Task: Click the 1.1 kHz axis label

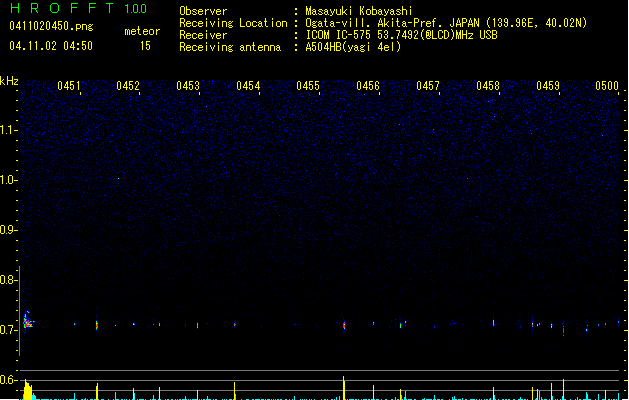Action: click(9, 130)
